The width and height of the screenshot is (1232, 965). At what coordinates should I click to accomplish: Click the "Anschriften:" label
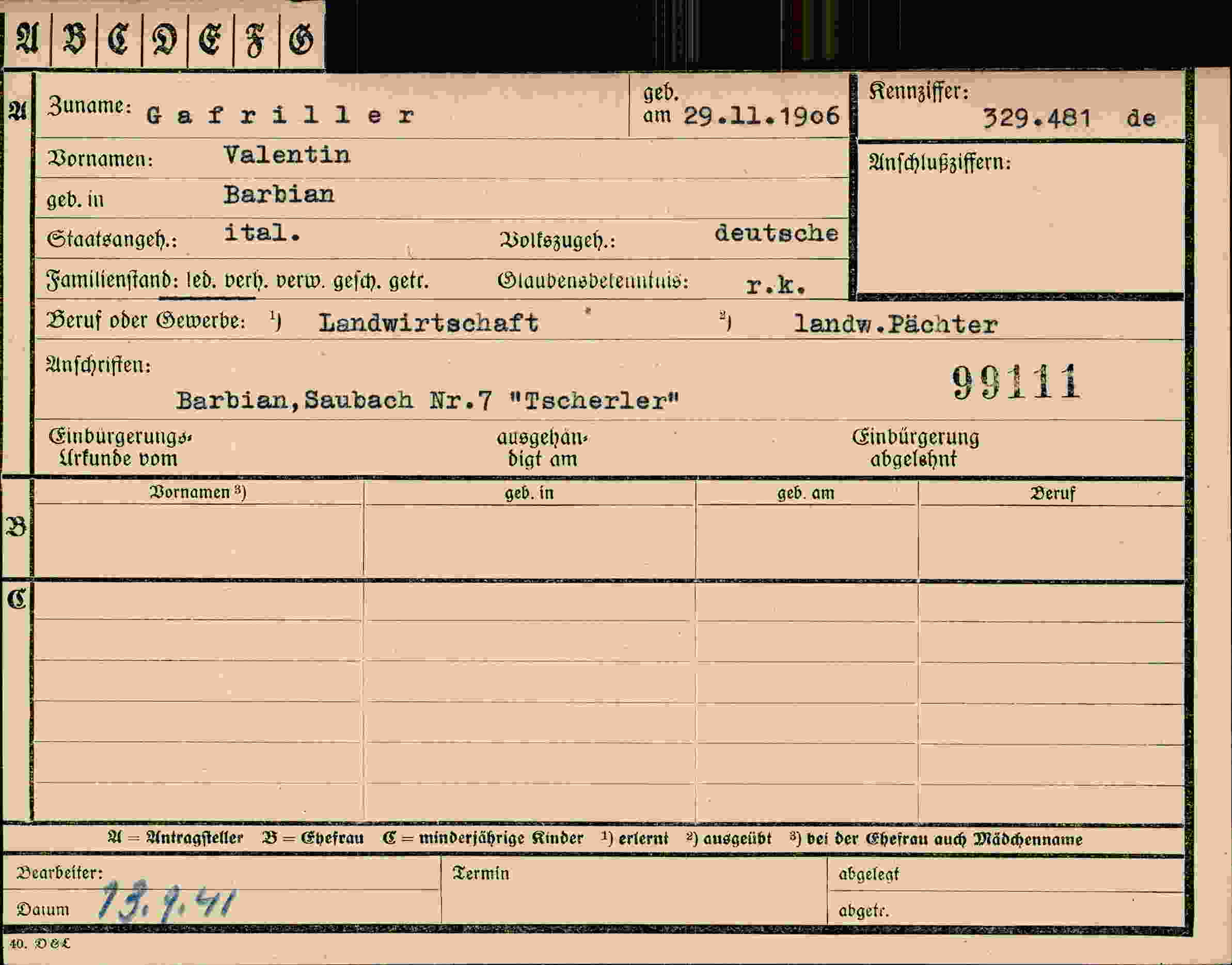(x=98, y=365)
